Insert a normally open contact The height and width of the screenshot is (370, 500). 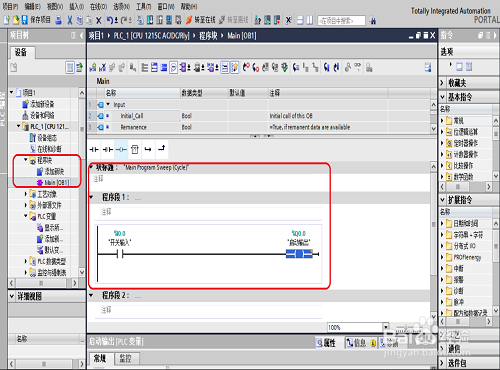(94, 149)
